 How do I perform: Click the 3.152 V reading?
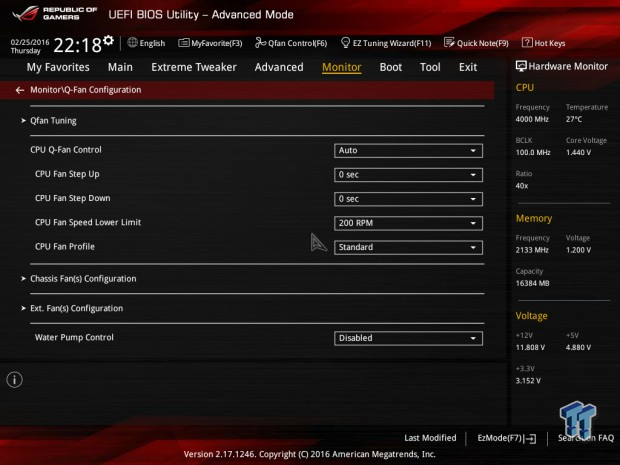pyautogui.click(x=528, y=381)
